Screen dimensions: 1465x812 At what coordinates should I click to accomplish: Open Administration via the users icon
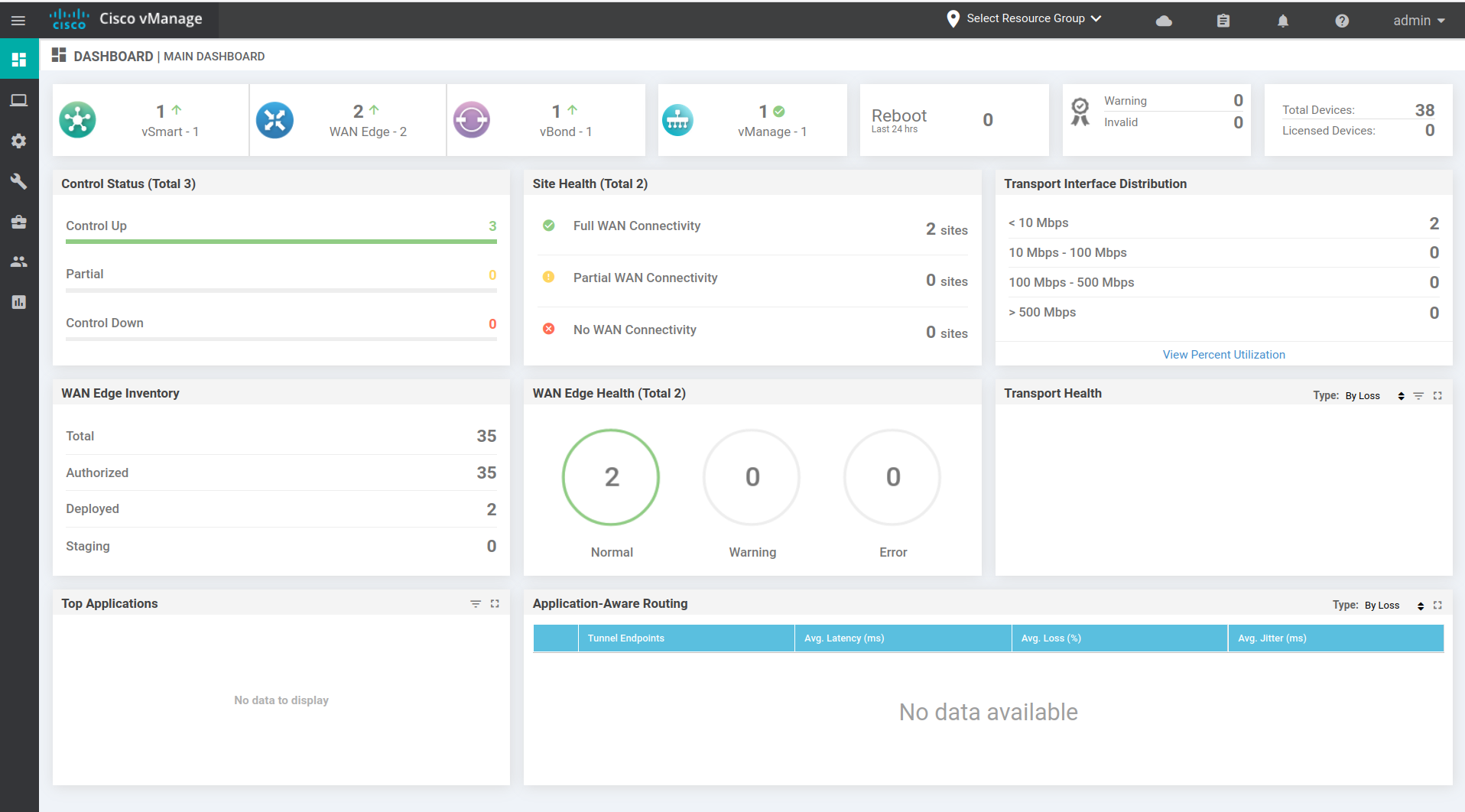pyautogui.click(x=18, y=261)
